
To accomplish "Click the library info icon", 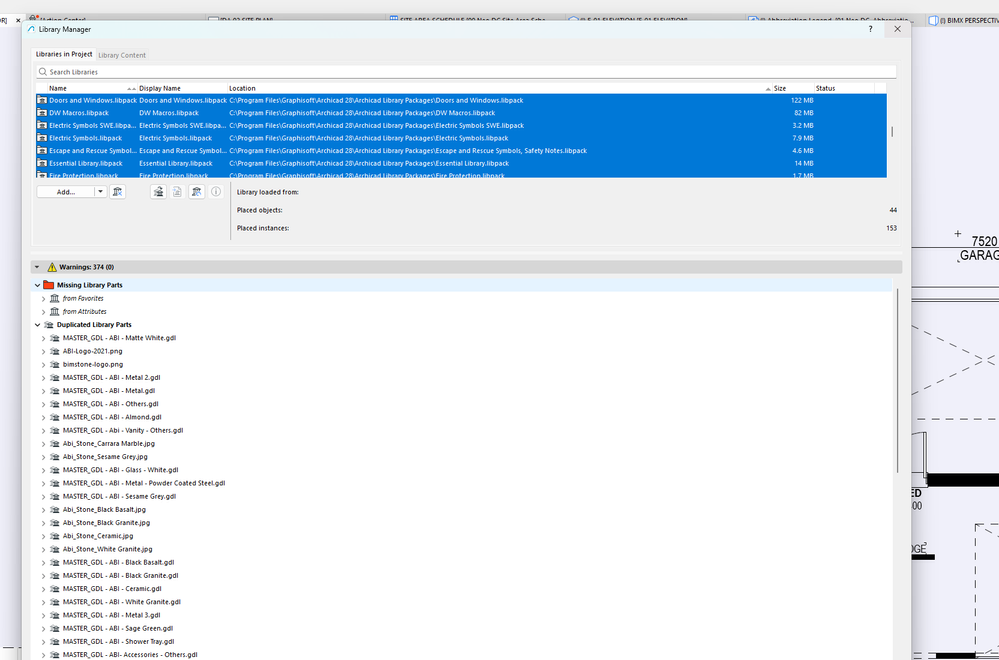I will point(216,192).
